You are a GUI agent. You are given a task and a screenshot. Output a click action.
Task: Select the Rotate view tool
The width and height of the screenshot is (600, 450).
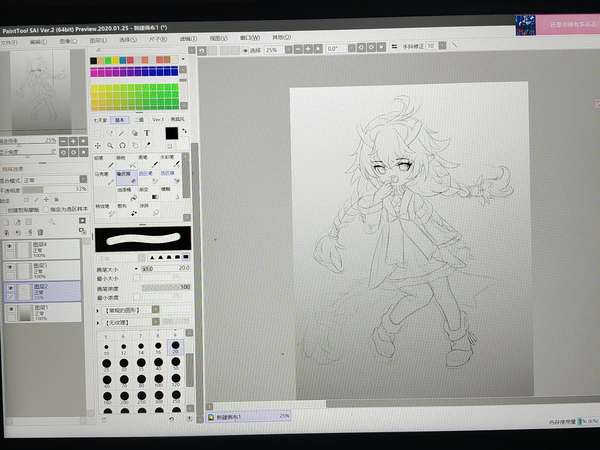(122, 146)
